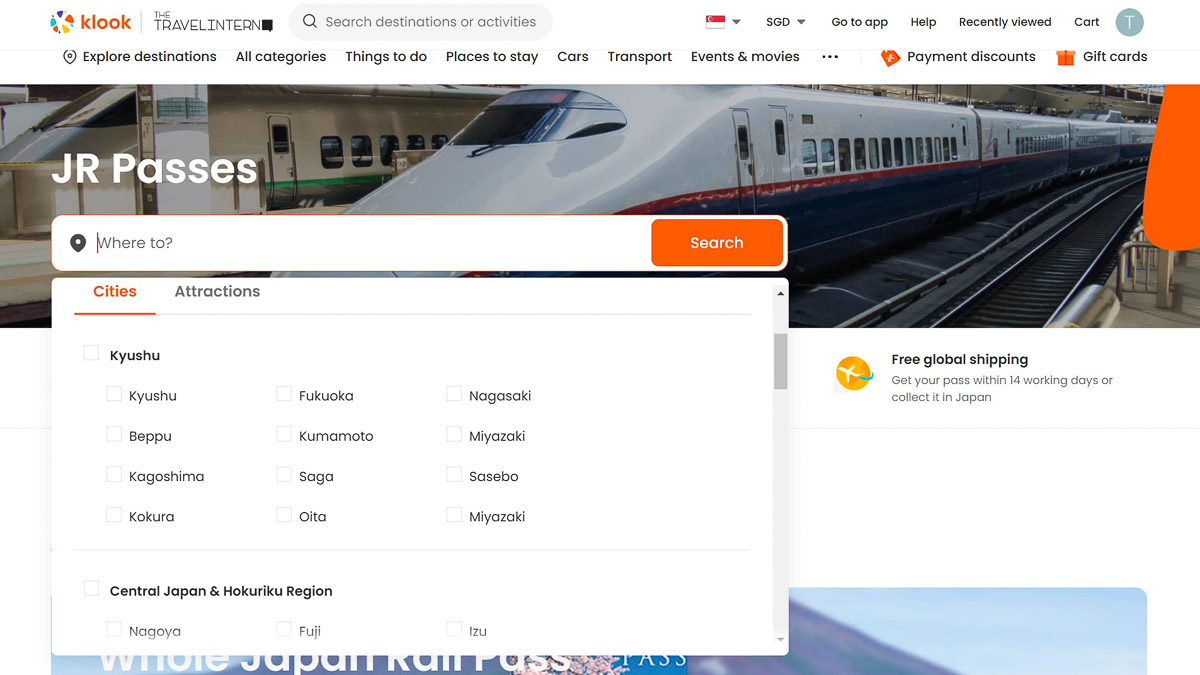Click the Gift cards box icon
1200x675 pixels.
click(x=1065, y=57)
